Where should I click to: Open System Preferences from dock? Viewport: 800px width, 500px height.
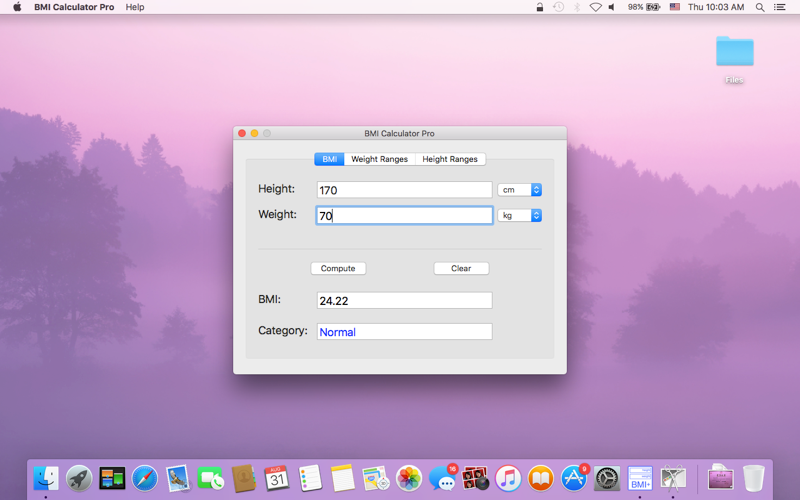pyautogui.click(x=607, y=479)
